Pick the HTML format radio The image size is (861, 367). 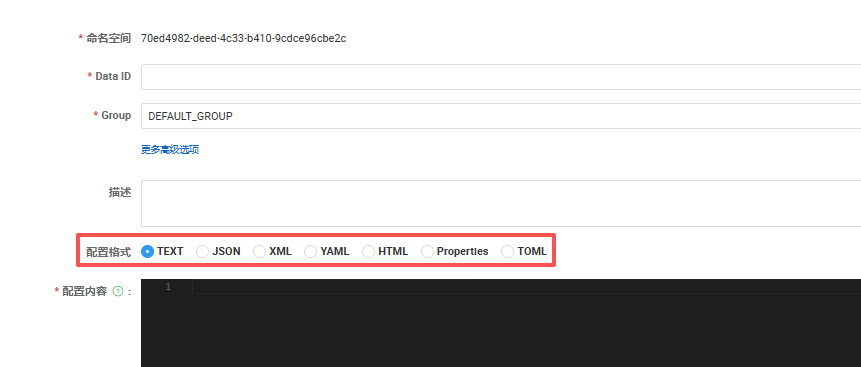pos(368,252)
